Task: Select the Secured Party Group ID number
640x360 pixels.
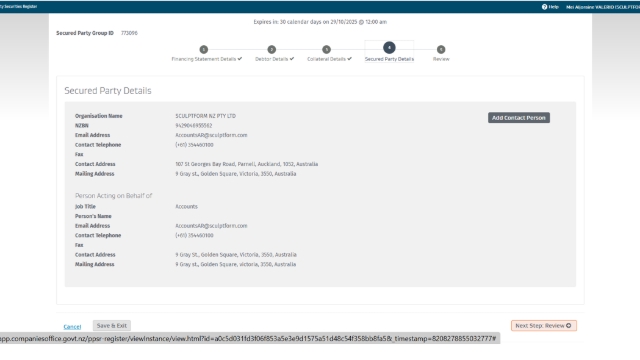Action: 129,33
